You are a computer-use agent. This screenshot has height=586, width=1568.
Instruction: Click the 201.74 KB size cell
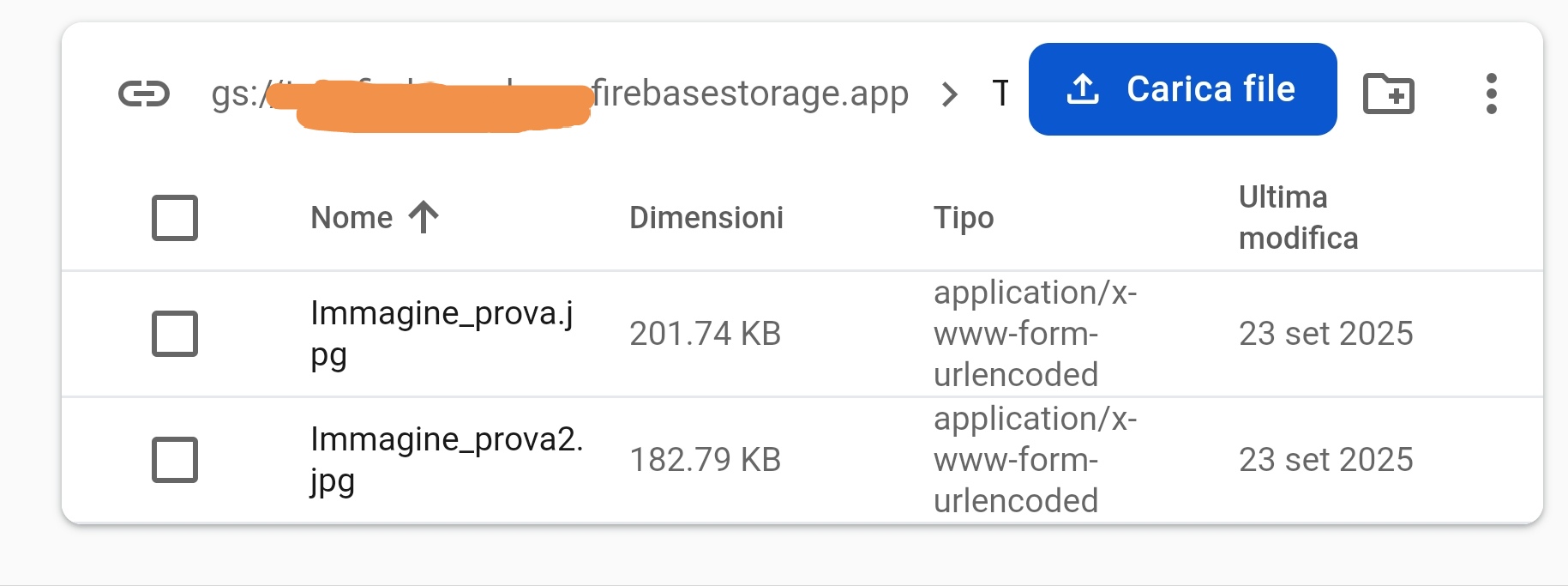tap(705, 334)
